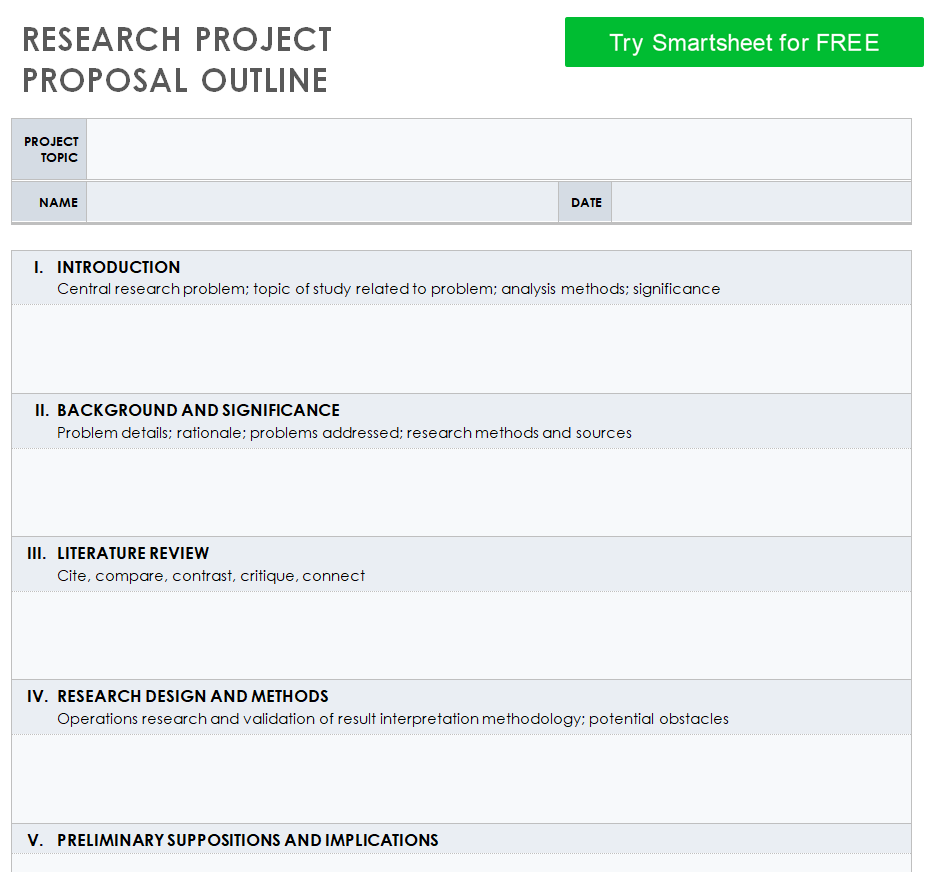Screen dimensions: 930x872
Task: Click the empty Literature Review response area
Action: tap(461, 635)
